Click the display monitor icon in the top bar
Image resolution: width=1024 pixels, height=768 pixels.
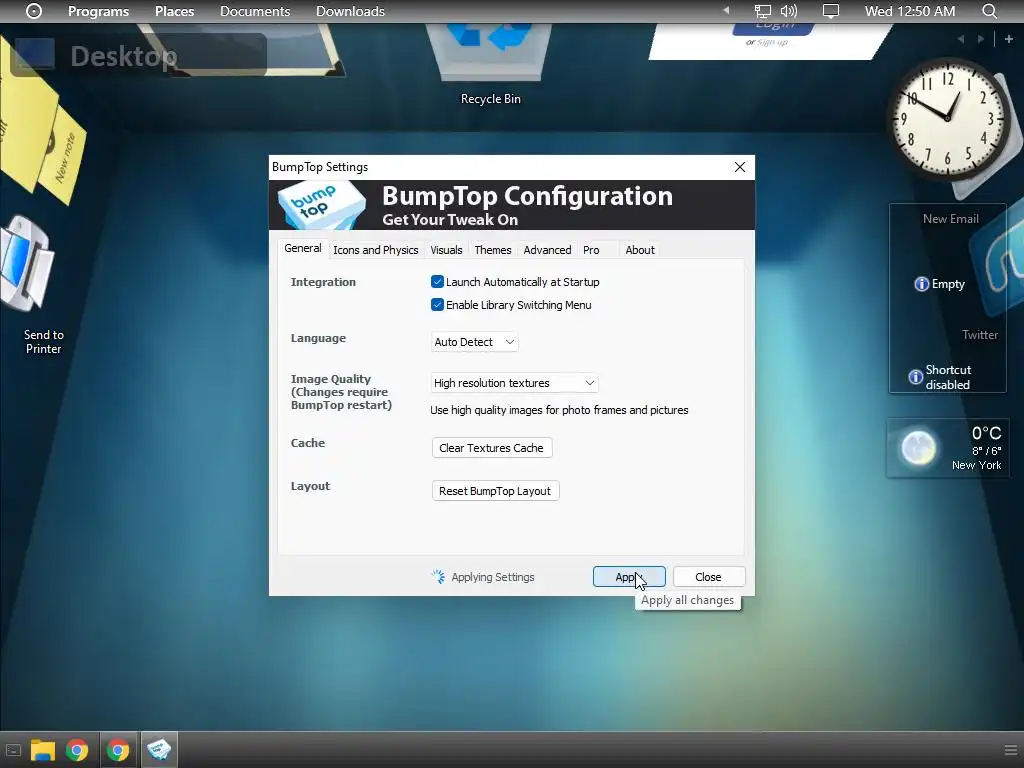pos(831,11)
